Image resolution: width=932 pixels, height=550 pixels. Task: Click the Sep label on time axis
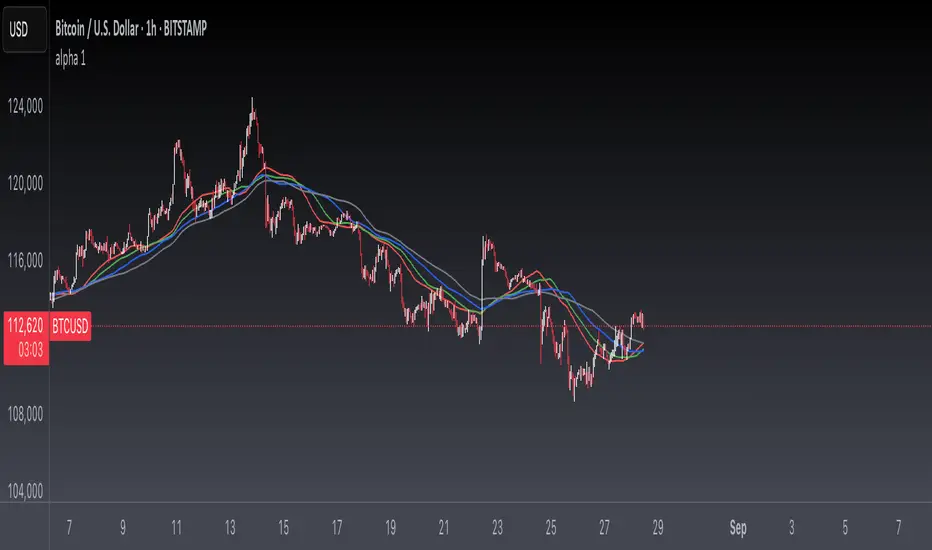(738, 528)
